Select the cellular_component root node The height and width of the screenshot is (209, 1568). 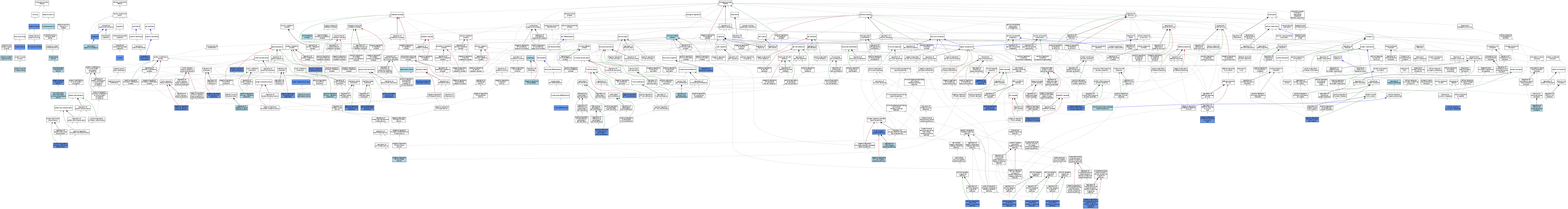pyautogui.click(x=120, y=3)
